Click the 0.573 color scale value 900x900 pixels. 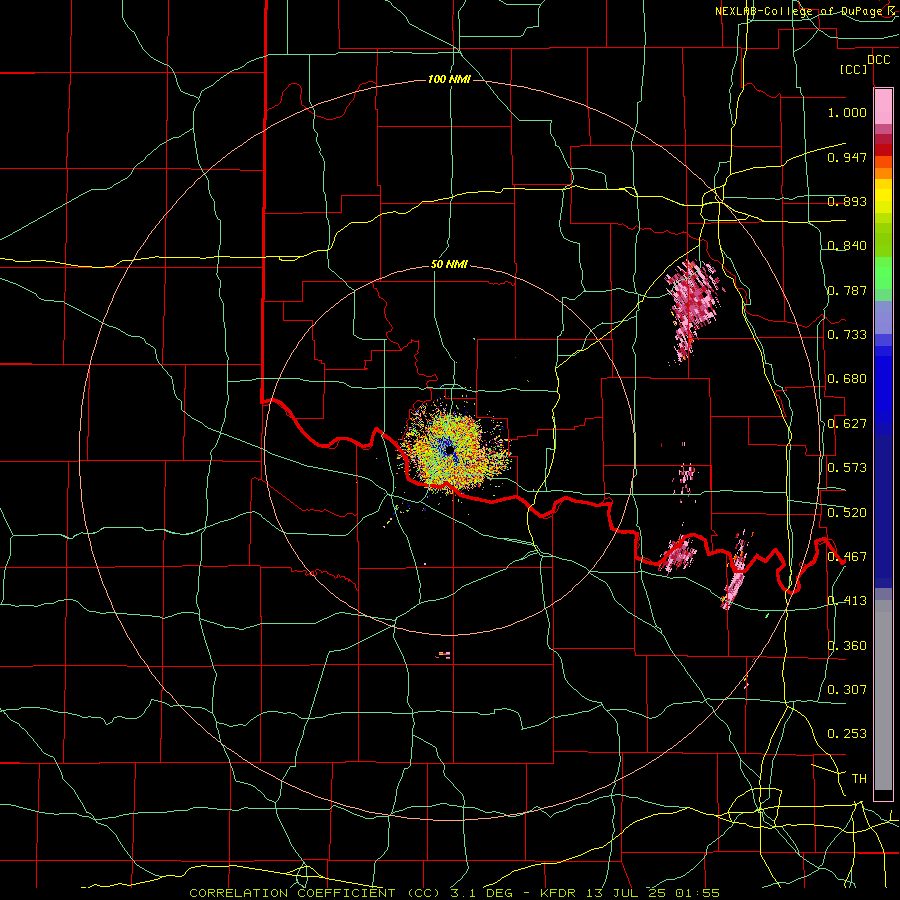point(847,468)
